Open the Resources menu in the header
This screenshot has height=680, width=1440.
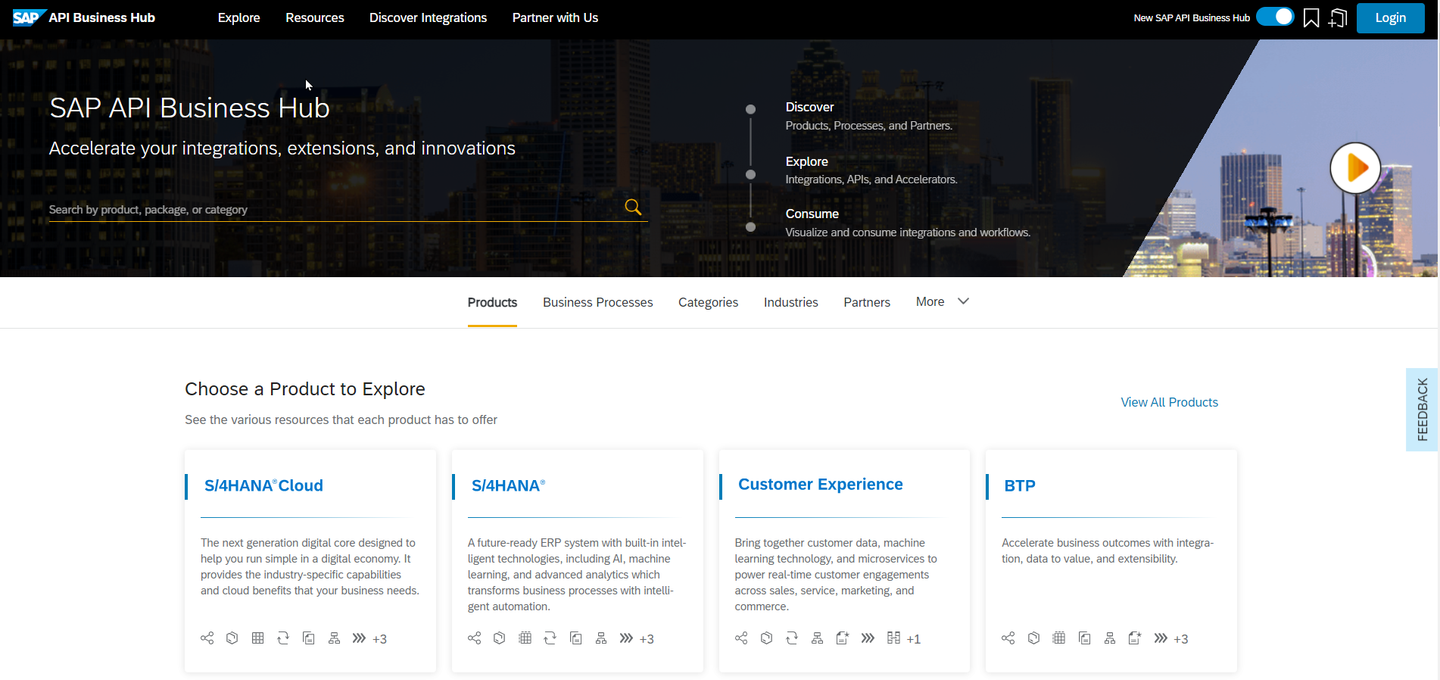315,18
